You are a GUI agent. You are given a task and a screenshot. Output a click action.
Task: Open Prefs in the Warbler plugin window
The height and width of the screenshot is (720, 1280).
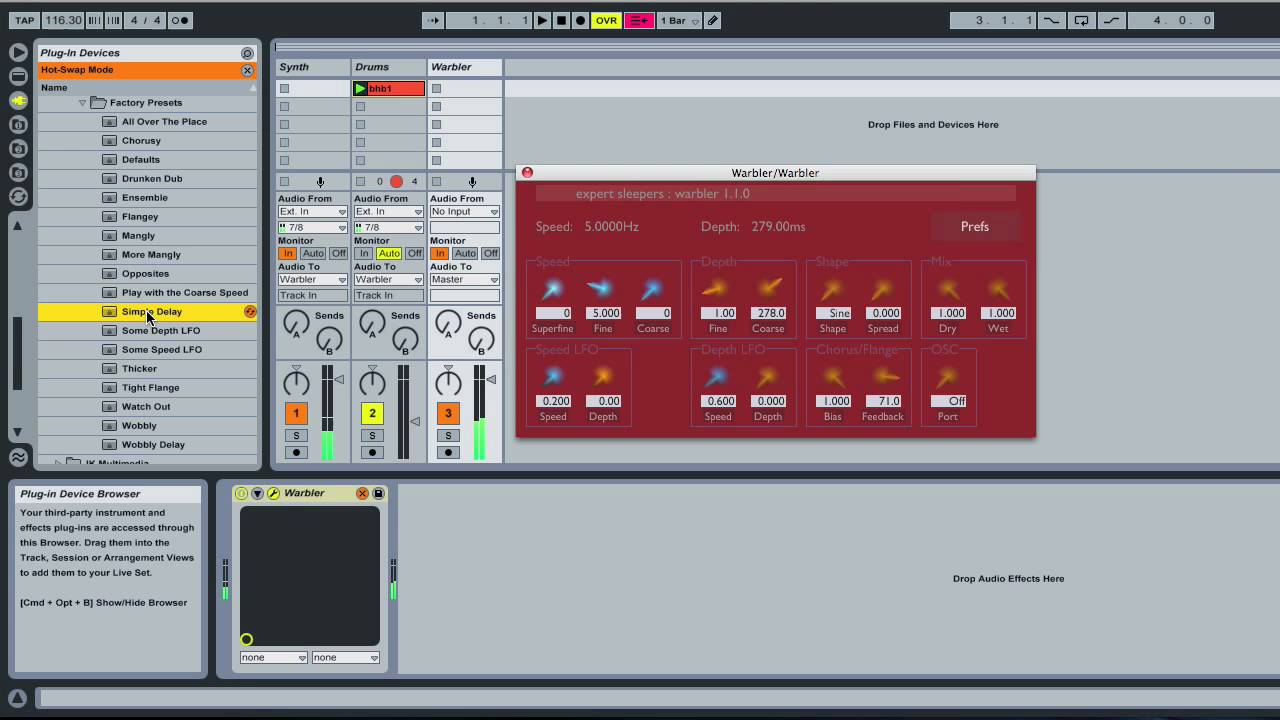coord(975,227)
